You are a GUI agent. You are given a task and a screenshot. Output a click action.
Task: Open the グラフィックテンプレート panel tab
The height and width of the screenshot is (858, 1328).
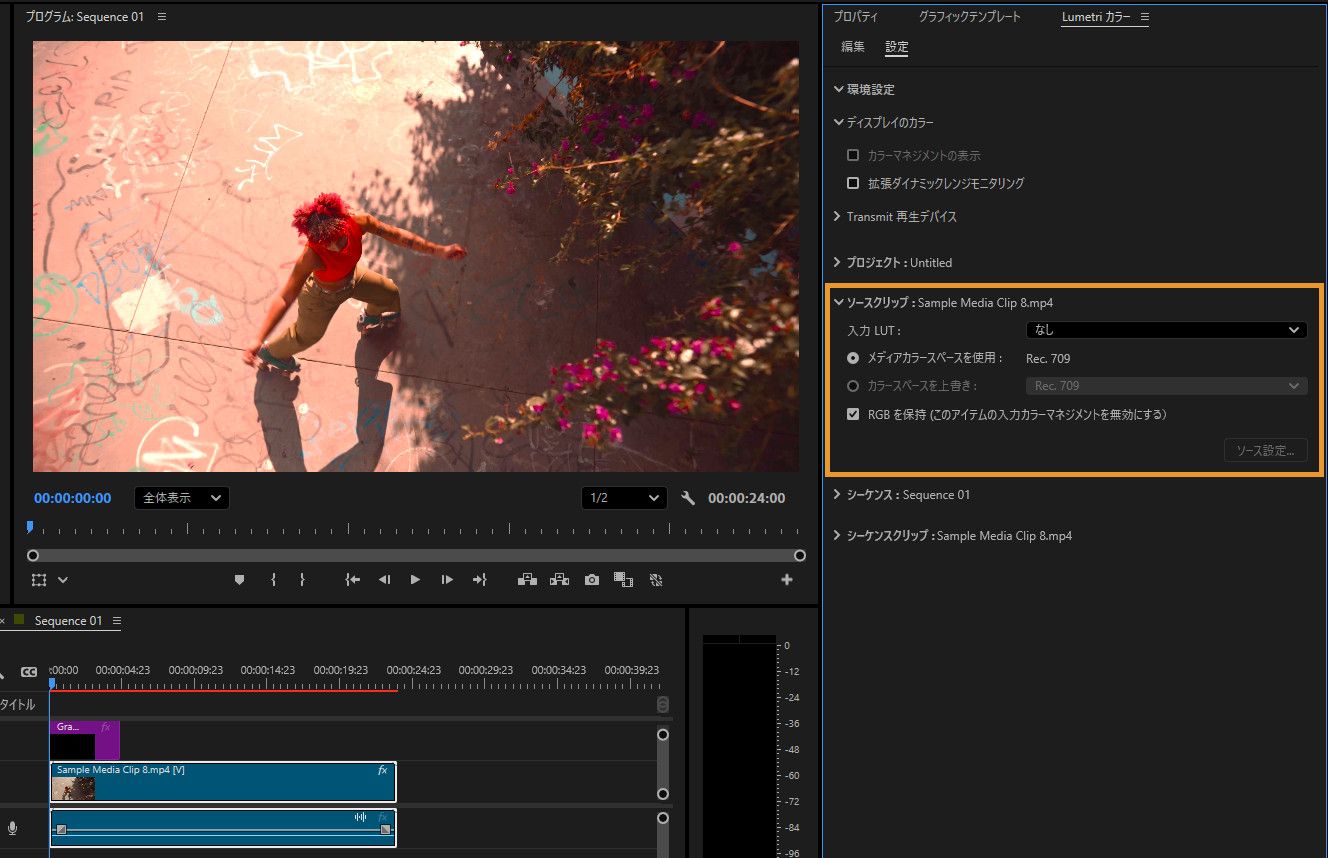[969, 17]
